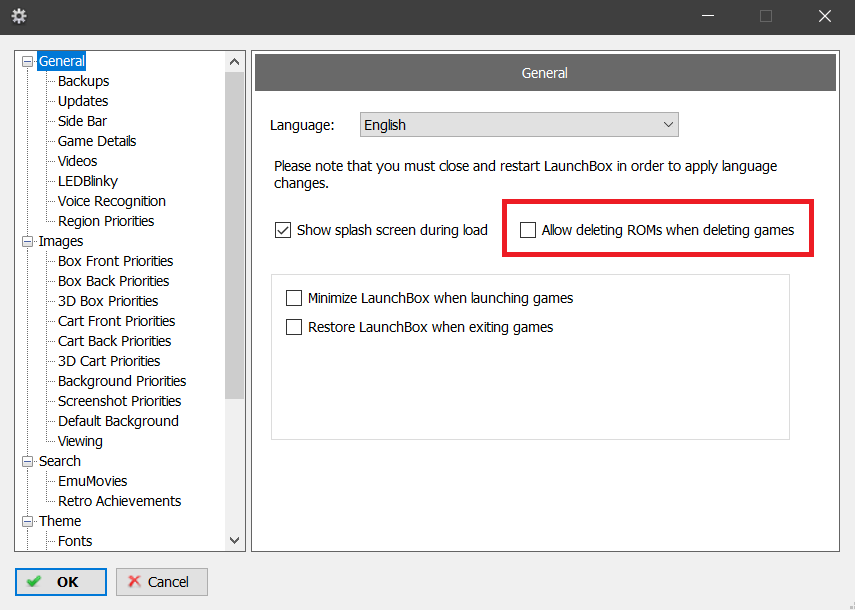Open Cart Back Priorities

tap(115, 341)
